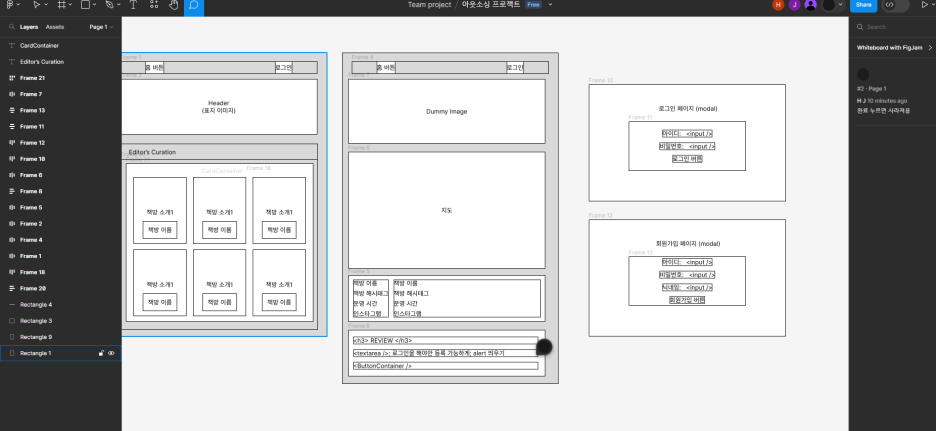
Task: Click the search icon in Layers panel
Action: 12,27
